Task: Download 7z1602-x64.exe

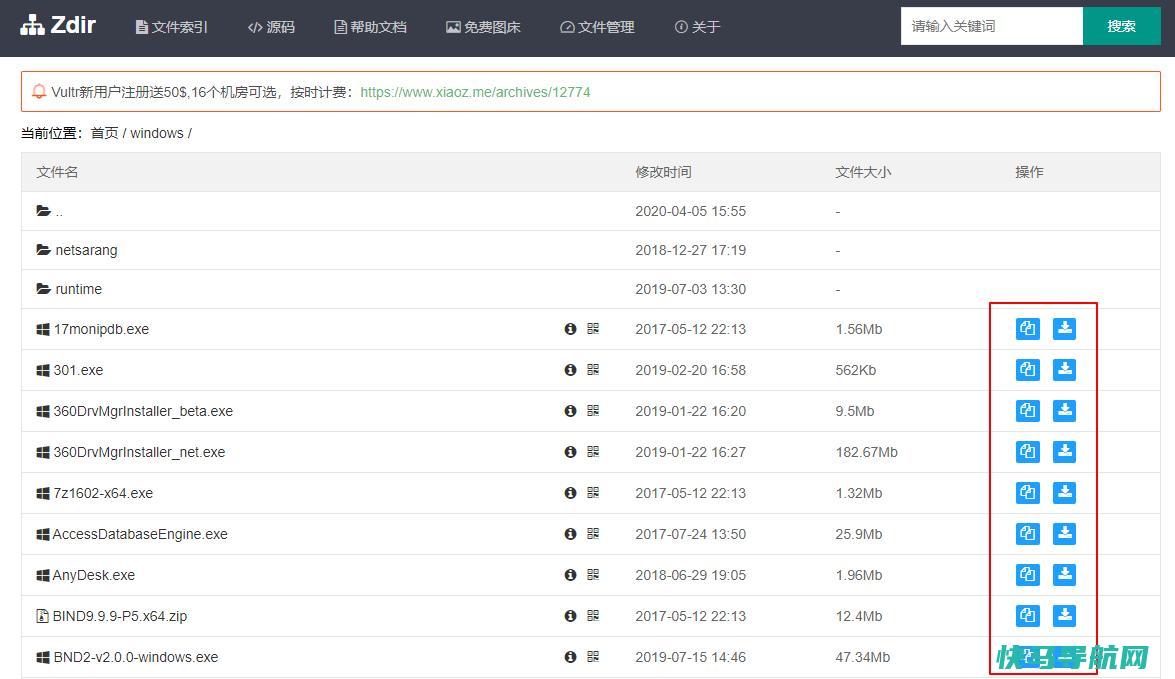Action: (1064, 493)
